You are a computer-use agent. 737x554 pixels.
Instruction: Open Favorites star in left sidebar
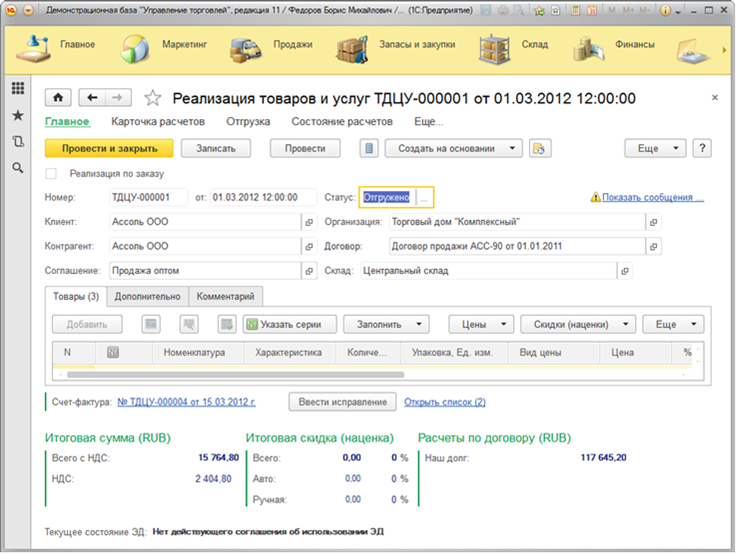17,116
